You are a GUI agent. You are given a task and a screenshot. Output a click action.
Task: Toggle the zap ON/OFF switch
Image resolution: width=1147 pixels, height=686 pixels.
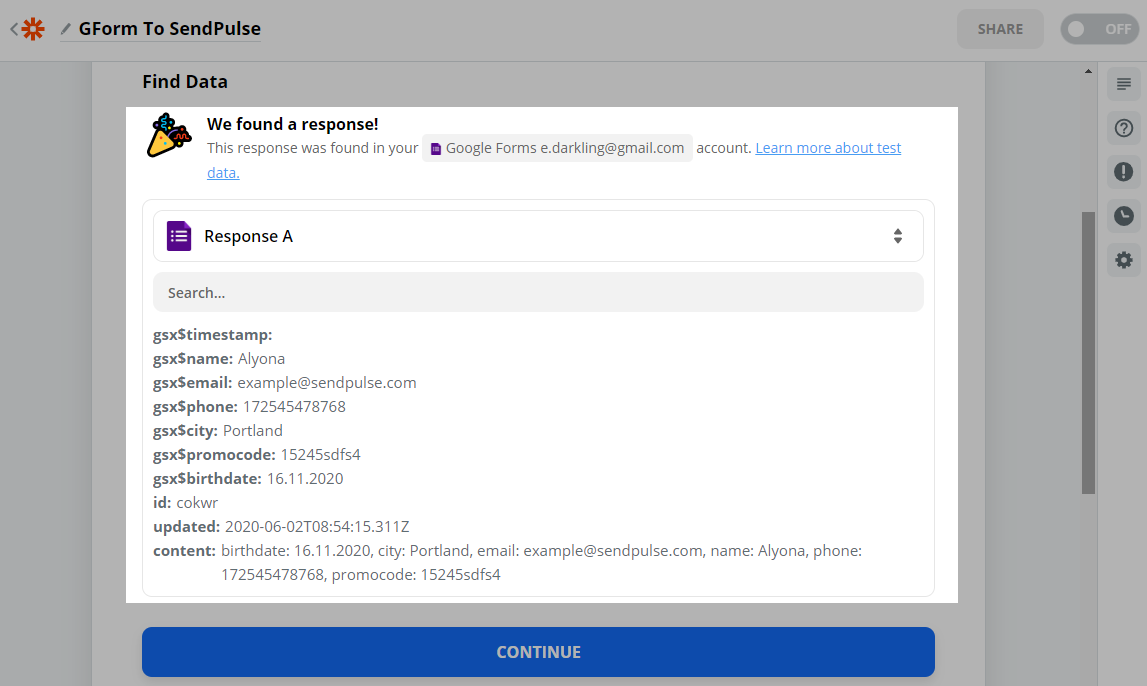click(1099, 29)
